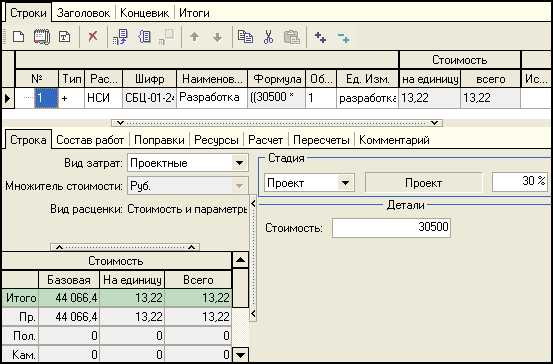Click the blue braces group icon

(144, 36)
